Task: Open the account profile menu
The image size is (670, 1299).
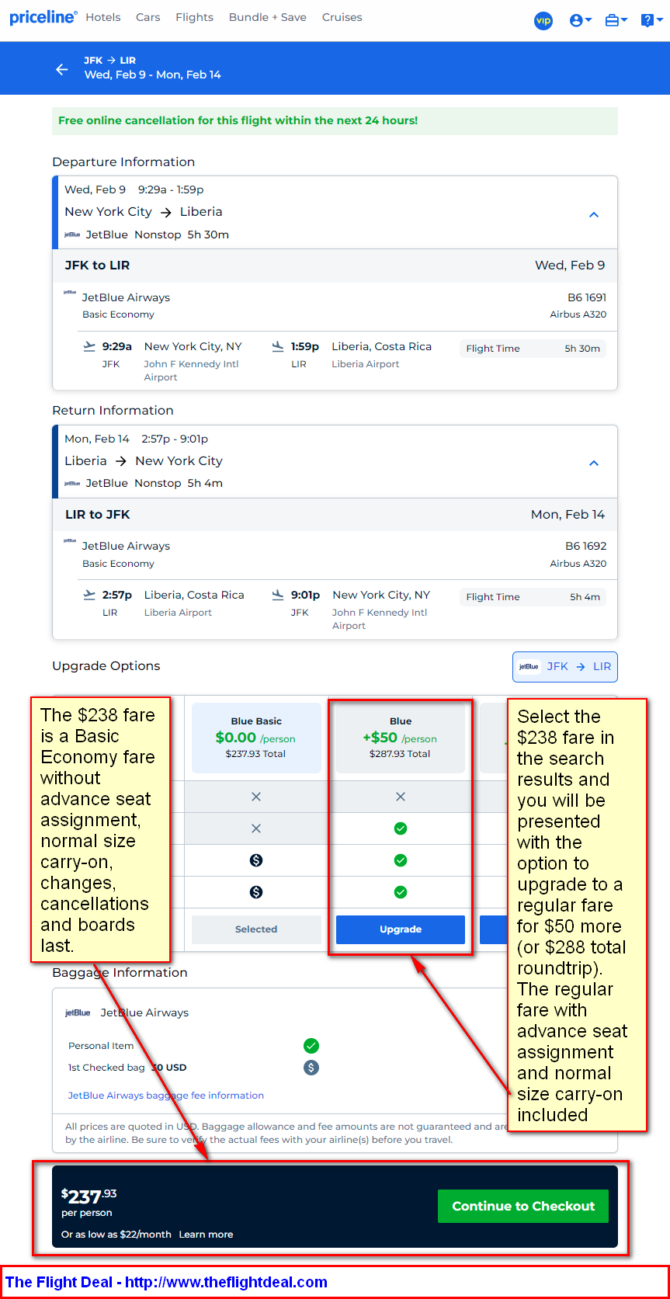Action: pos(580,20)
